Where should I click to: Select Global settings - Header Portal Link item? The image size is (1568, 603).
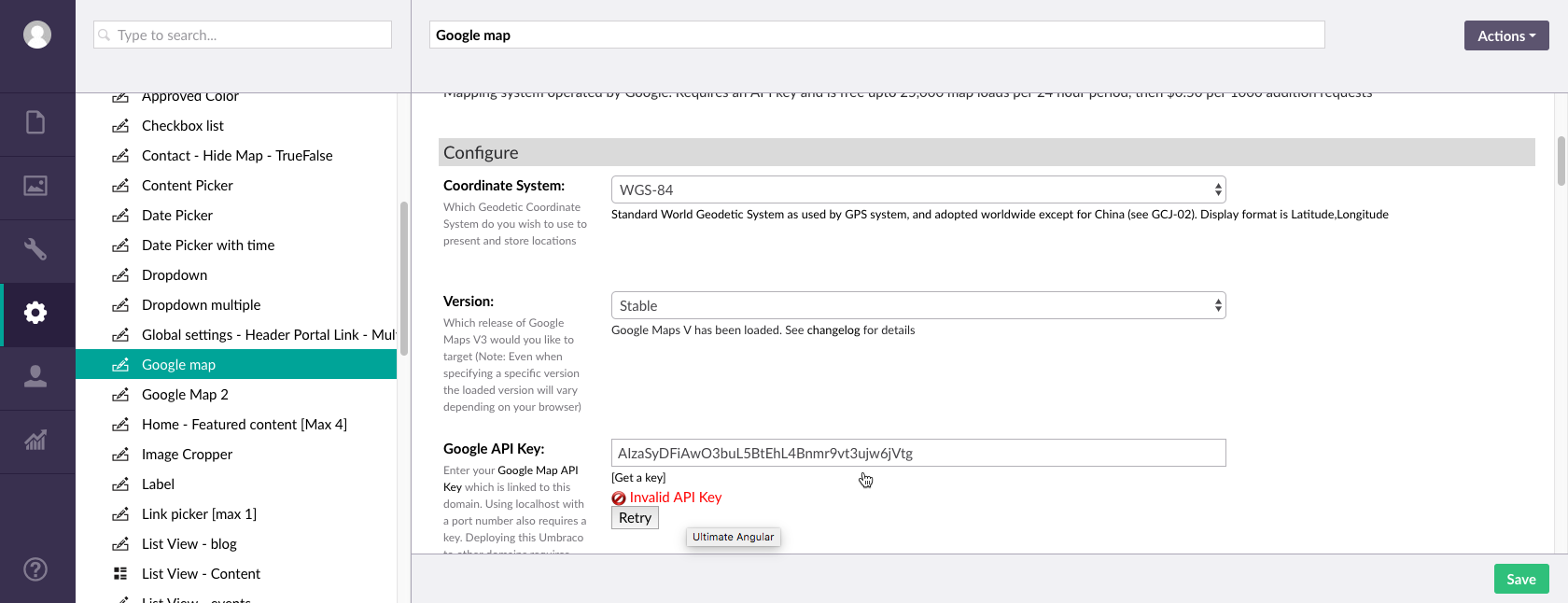pyautogui.click(x=269, y=335)
